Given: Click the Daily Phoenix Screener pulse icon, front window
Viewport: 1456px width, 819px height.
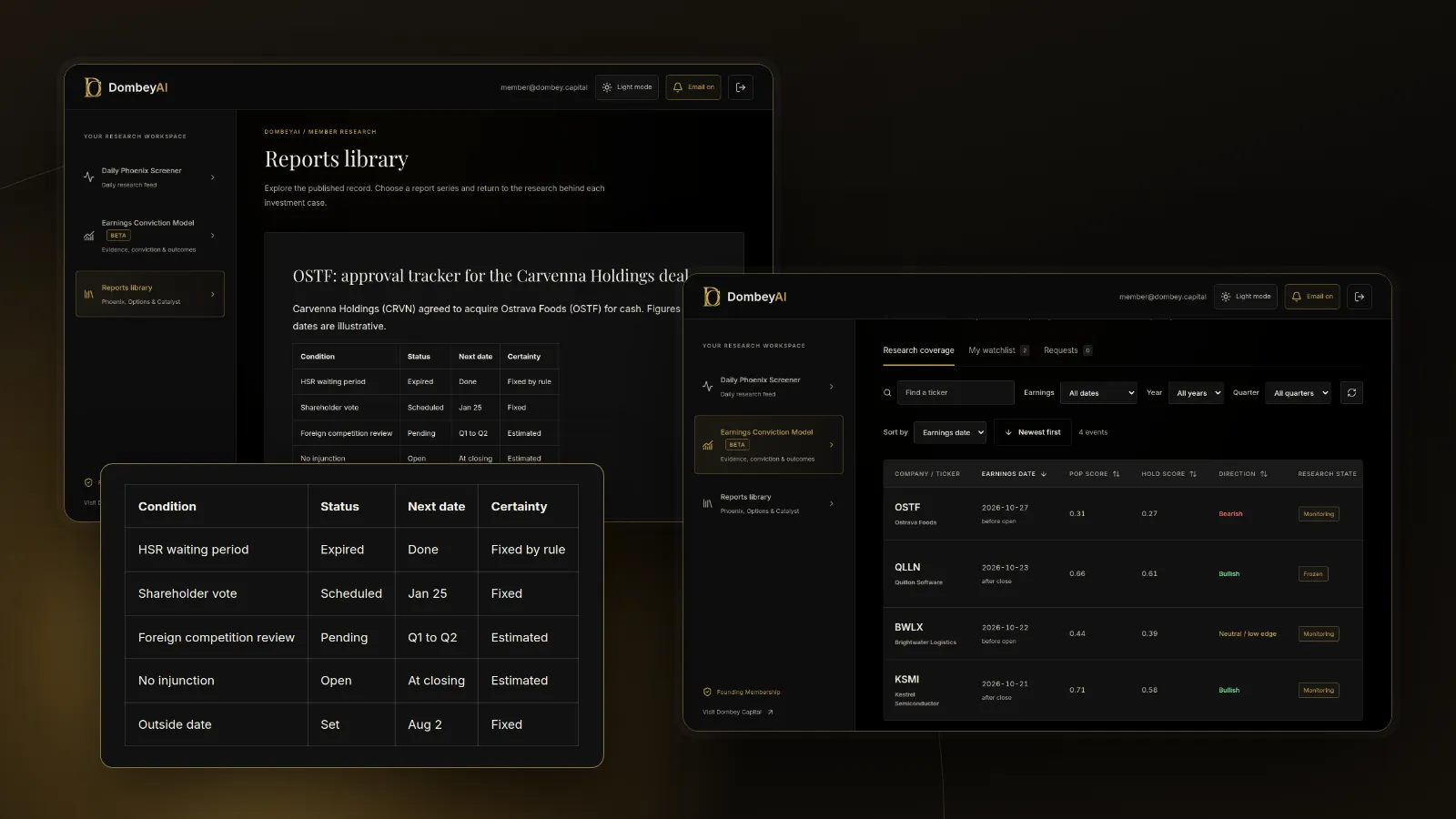Looking at the screenshot, I should click(x=707, y=387).
